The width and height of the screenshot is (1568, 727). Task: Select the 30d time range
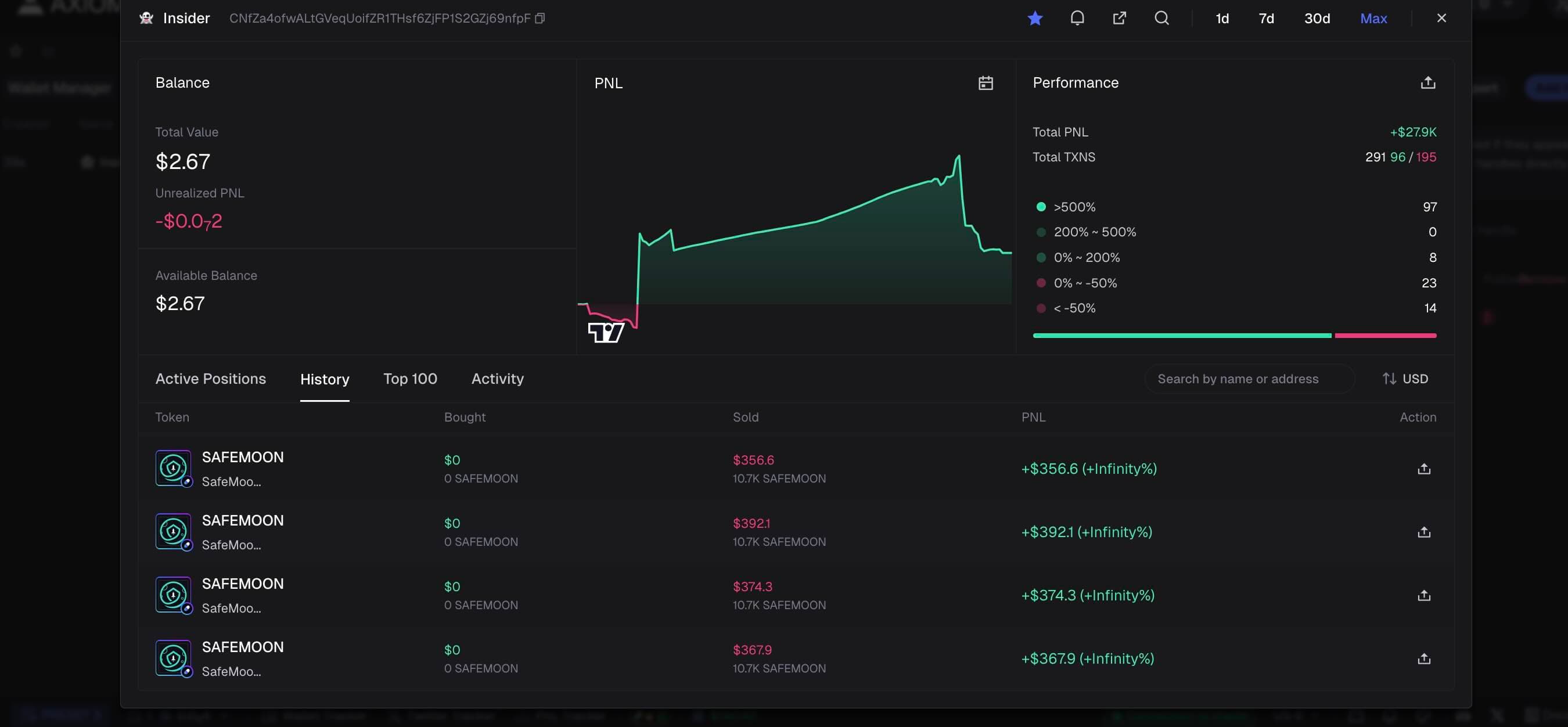click(1317, 18)
